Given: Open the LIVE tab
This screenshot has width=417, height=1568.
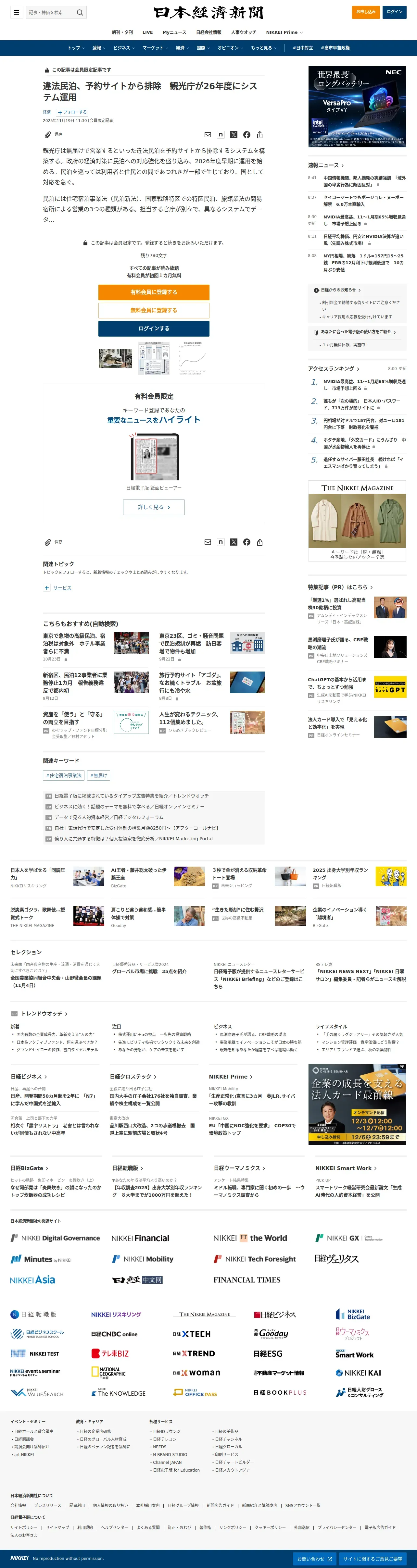Looking at the screenshot, I should tap(147, 32).
